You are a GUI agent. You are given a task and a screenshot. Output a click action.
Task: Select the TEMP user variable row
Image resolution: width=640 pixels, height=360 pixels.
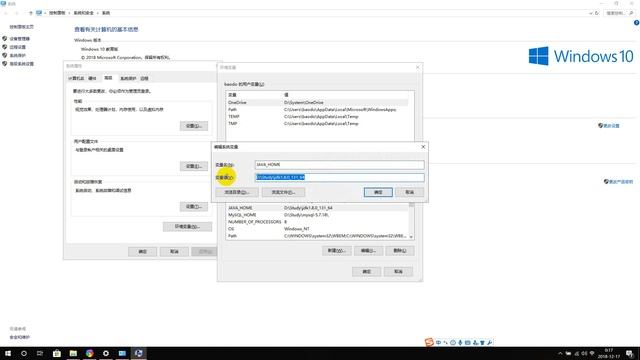pyautogui.click(x=317, y=116)
